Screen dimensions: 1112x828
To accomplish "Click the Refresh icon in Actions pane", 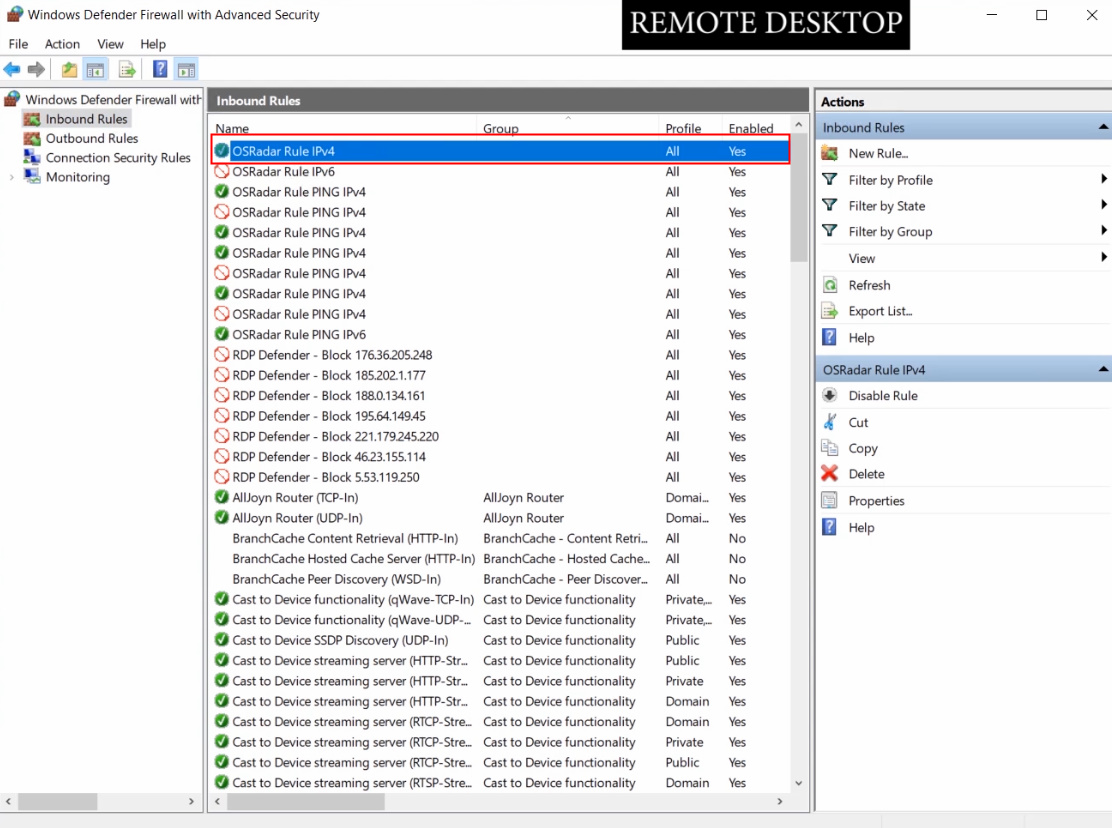I will pyautogui.click(x=830, y=285).
